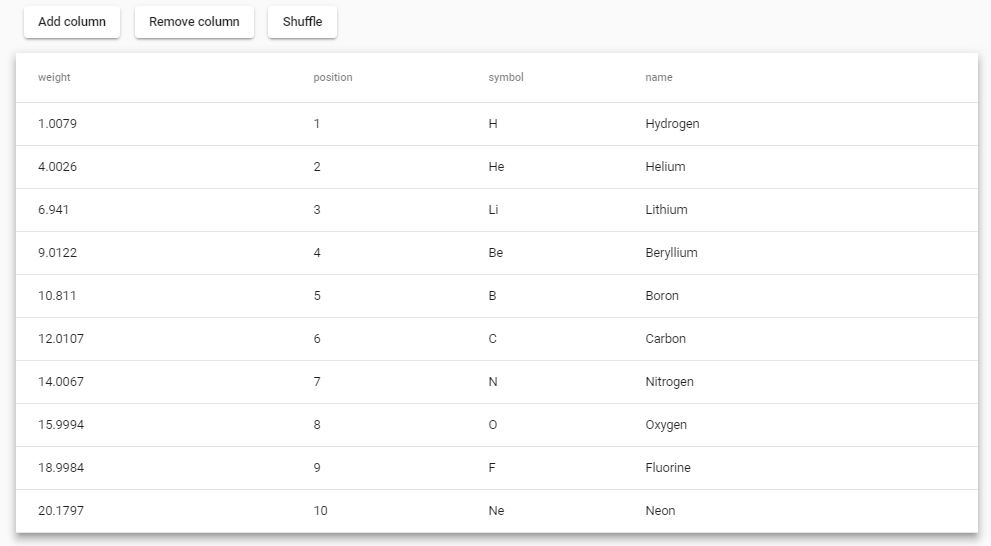Image resolution: width=991 pixels, height=546 pixels.
Task: Select the name column header
Action: 659,77
